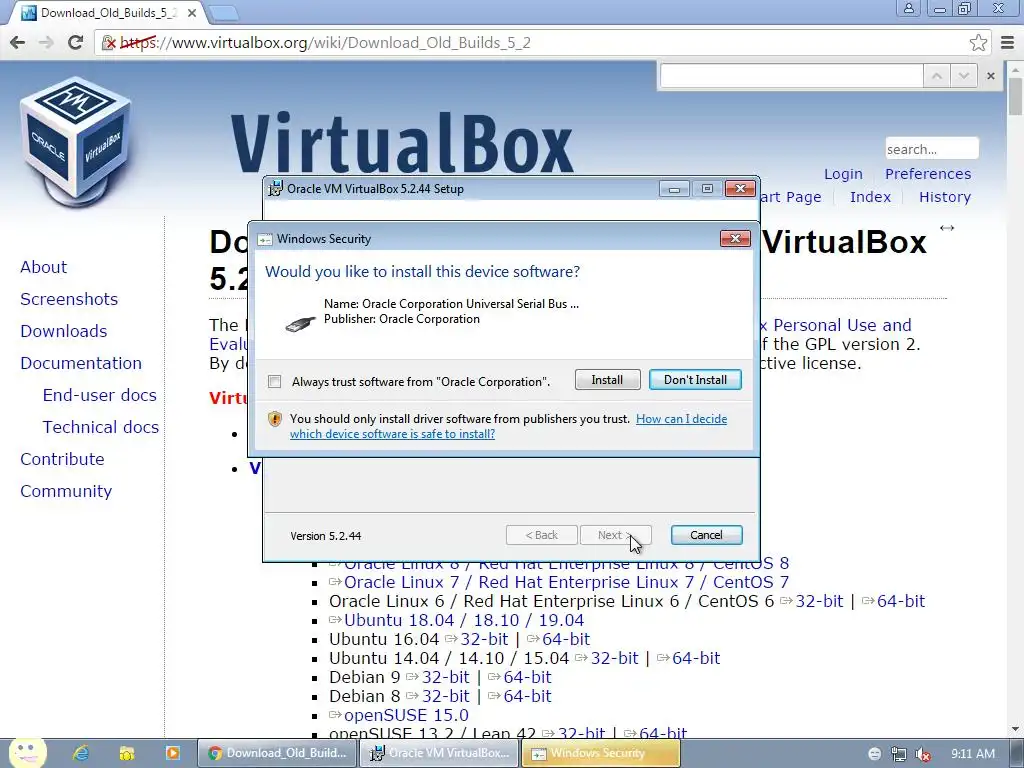Click the VirtualBox site search box
Viewport: 1024px width, 768px height.
pos(931,149)
